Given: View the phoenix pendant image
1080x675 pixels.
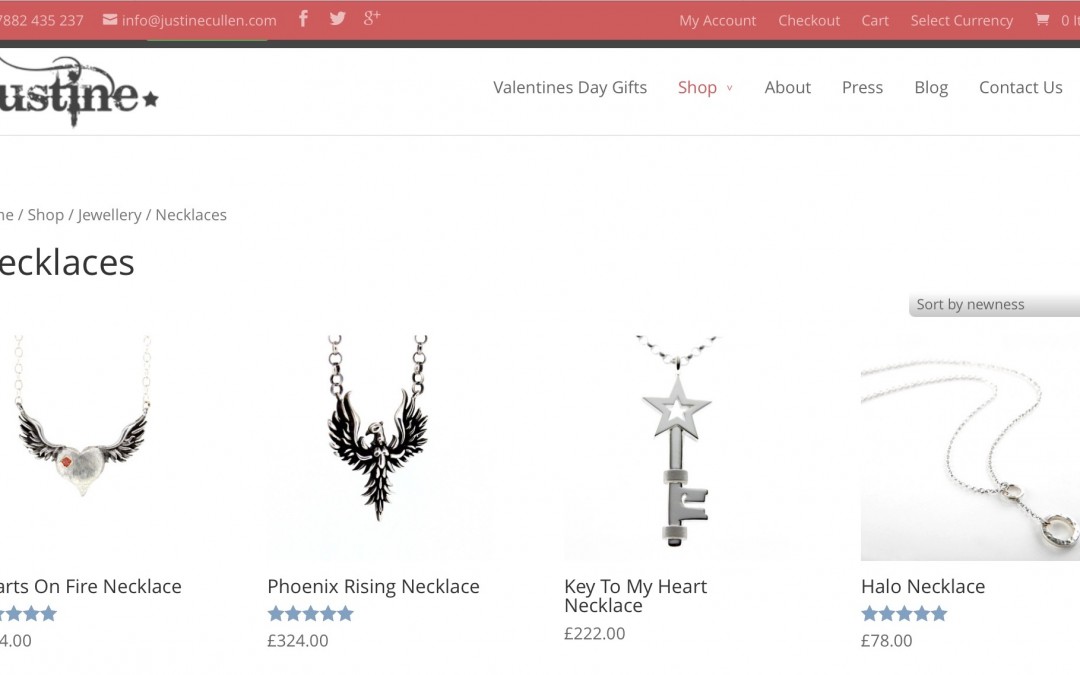Looking at the screenshot, I should 380,448.
